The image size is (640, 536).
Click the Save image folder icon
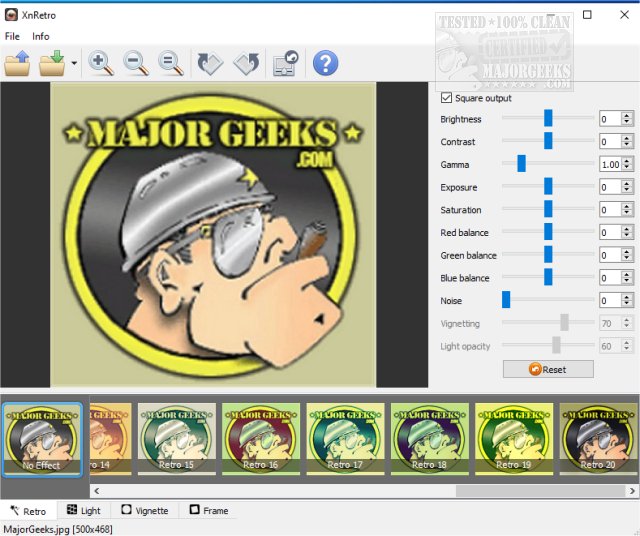(51, 63)
